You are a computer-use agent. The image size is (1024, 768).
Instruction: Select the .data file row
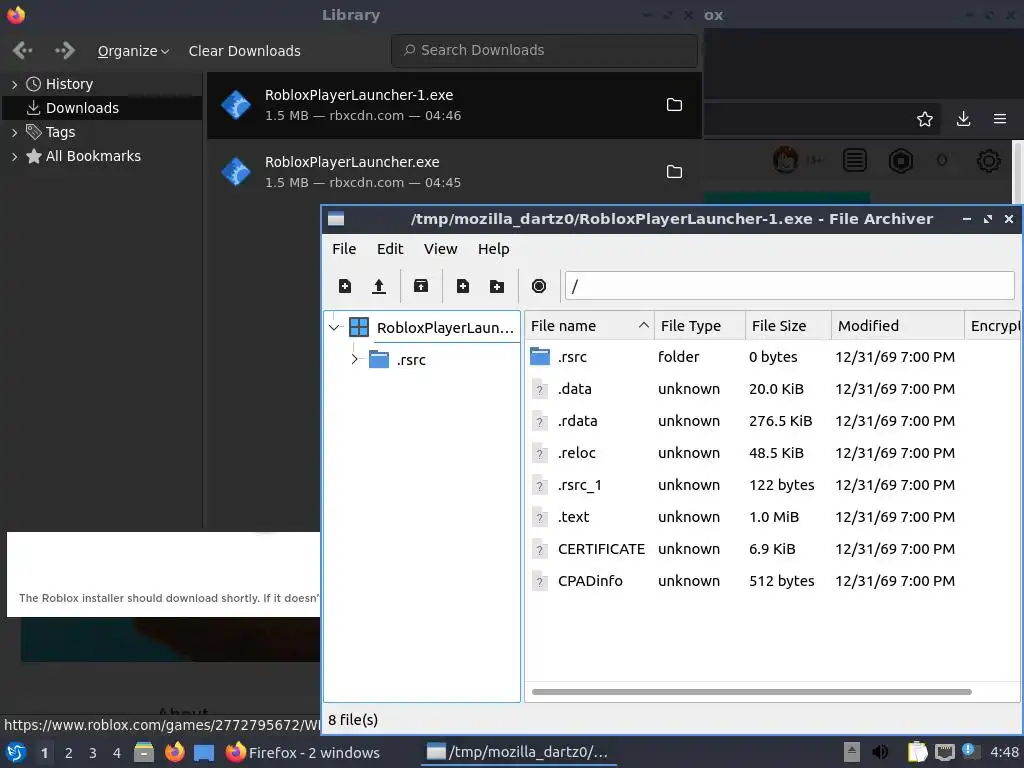point(773,389)
